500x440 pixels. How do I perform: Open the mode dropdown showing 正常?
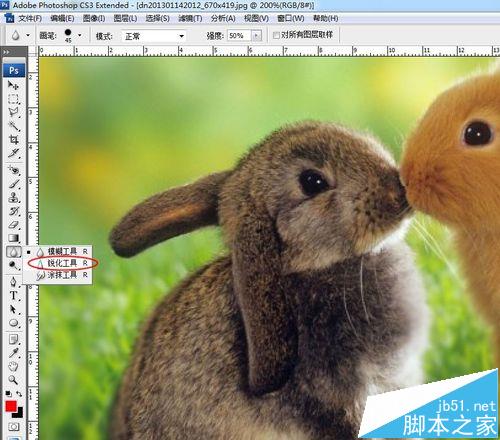[154, 36]
